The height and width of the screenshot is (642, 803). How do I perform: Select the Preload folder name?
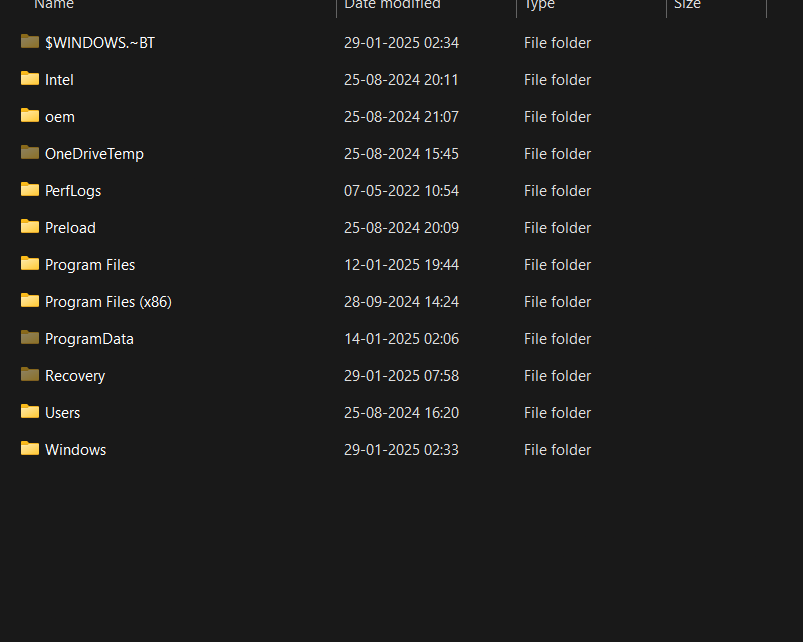coord(70,228)
